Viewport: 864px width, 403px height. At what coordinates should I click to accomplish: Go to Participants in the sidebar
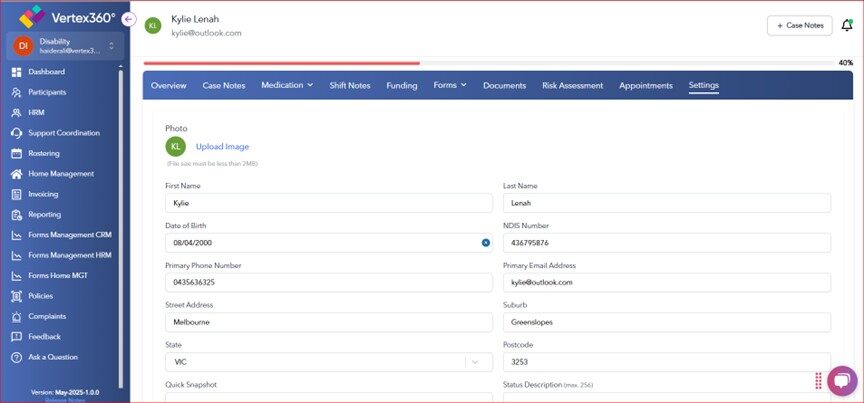(47, 93)
